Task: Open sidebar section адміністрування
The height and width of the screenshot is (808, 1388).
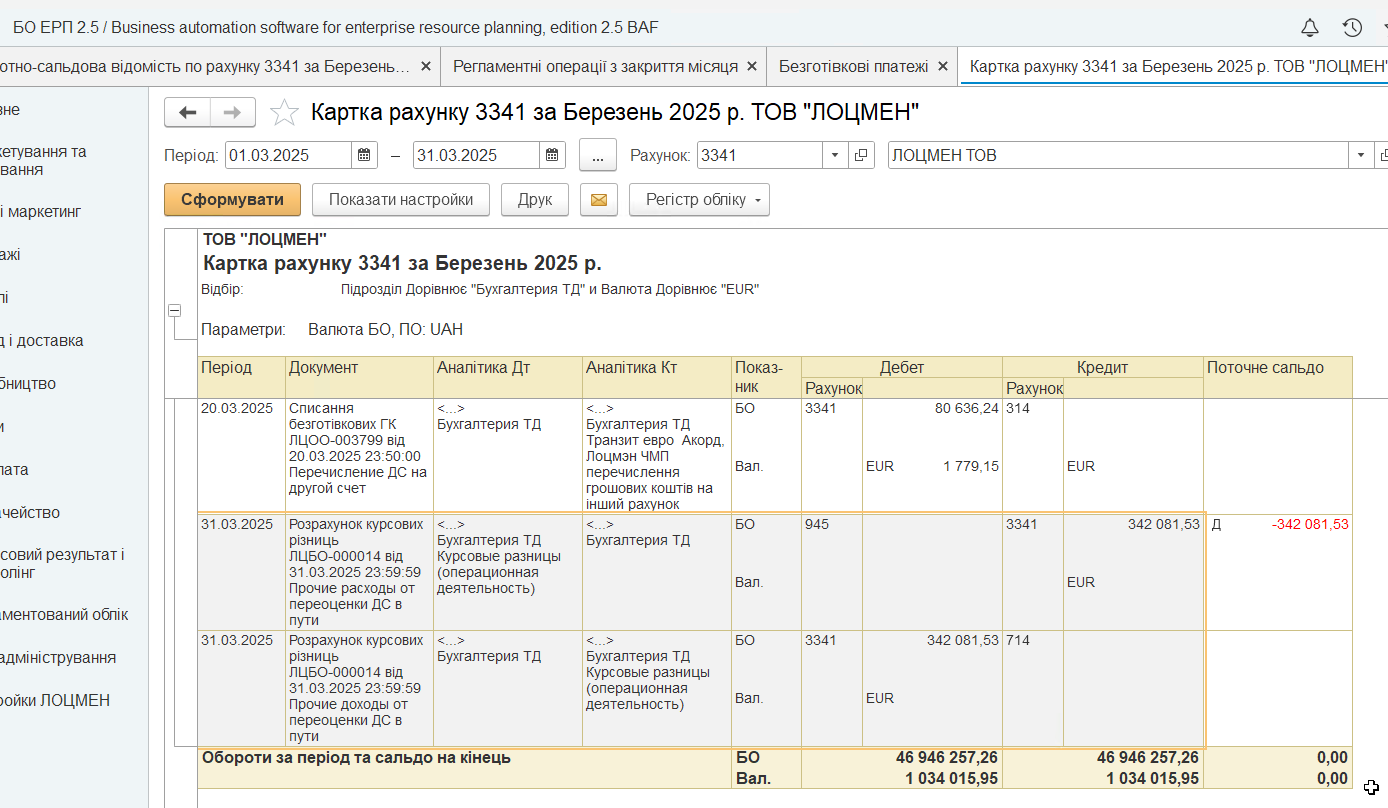Action: (59, 657)
